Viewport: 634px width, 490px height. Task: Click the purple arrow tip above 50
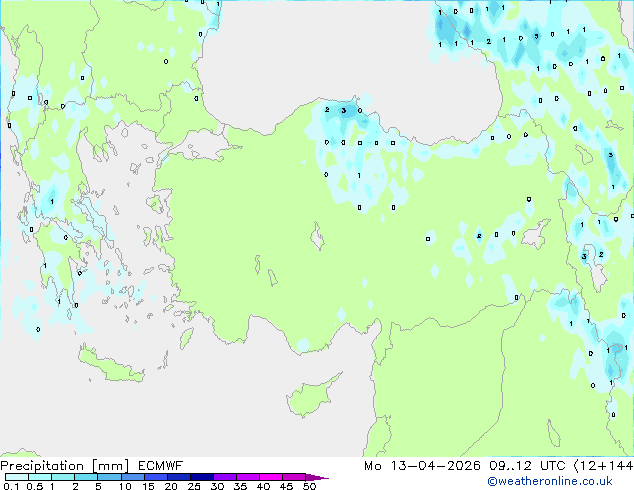coord(317,477)
